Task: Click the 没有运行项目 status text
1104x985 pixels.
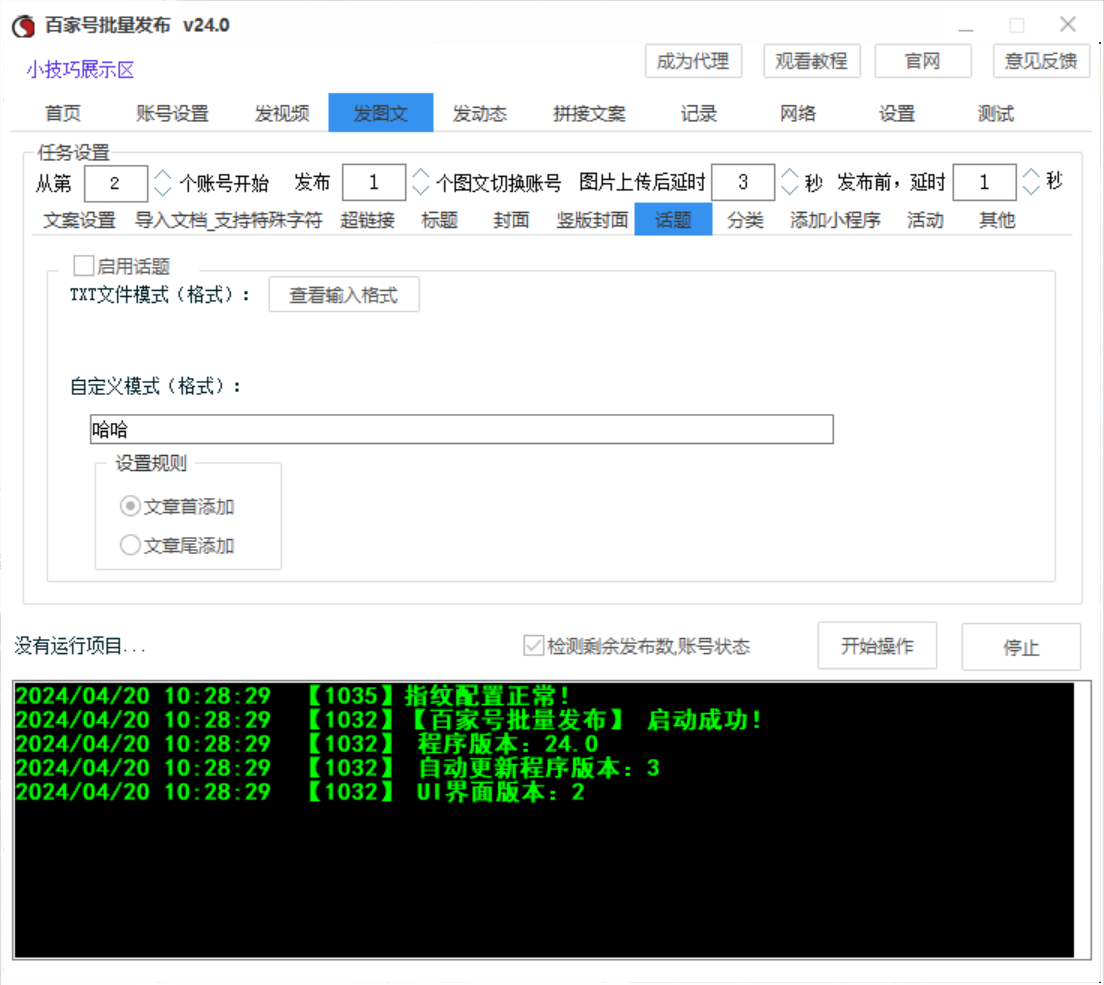Action: pos(80,646)
